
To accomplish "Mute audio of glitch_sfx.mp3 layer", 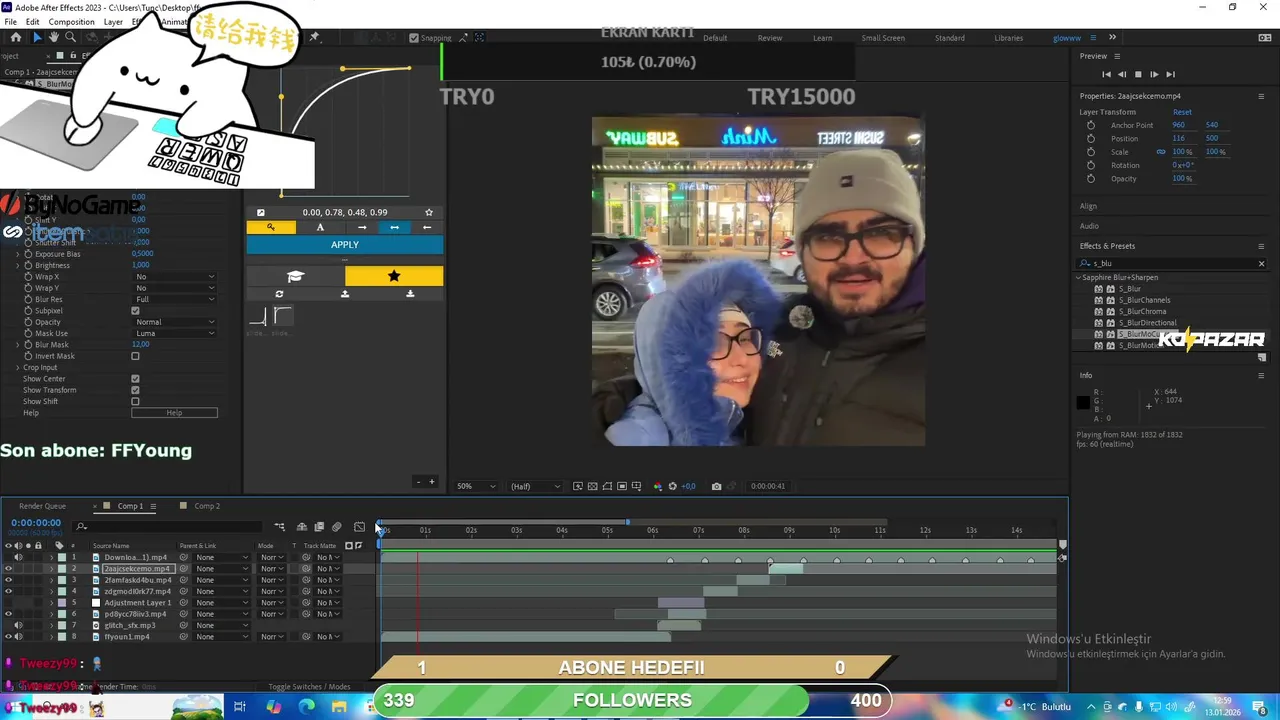I will (18, 625).
